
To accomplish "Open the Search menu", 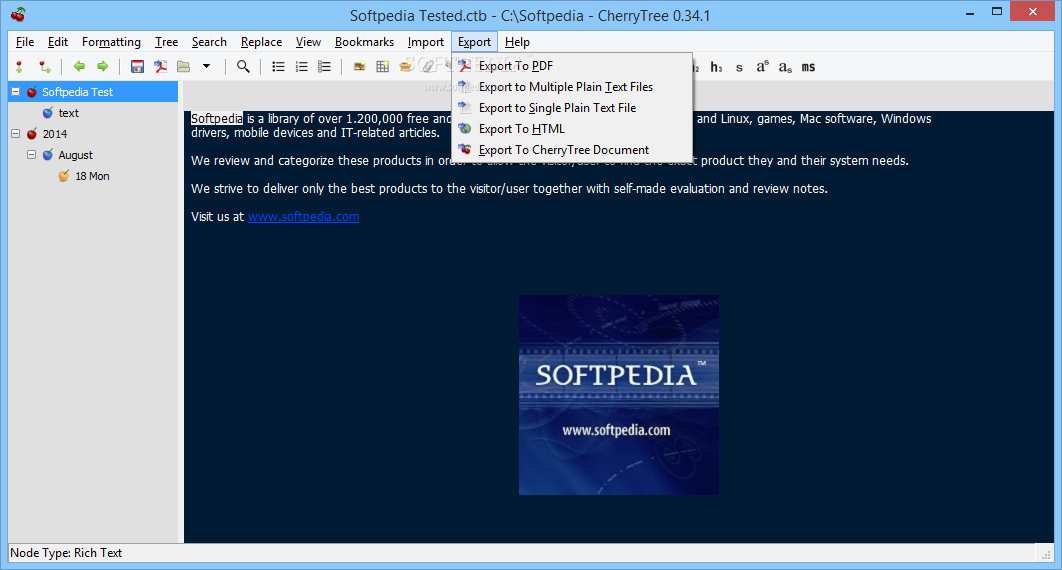I will coord(209,42).
